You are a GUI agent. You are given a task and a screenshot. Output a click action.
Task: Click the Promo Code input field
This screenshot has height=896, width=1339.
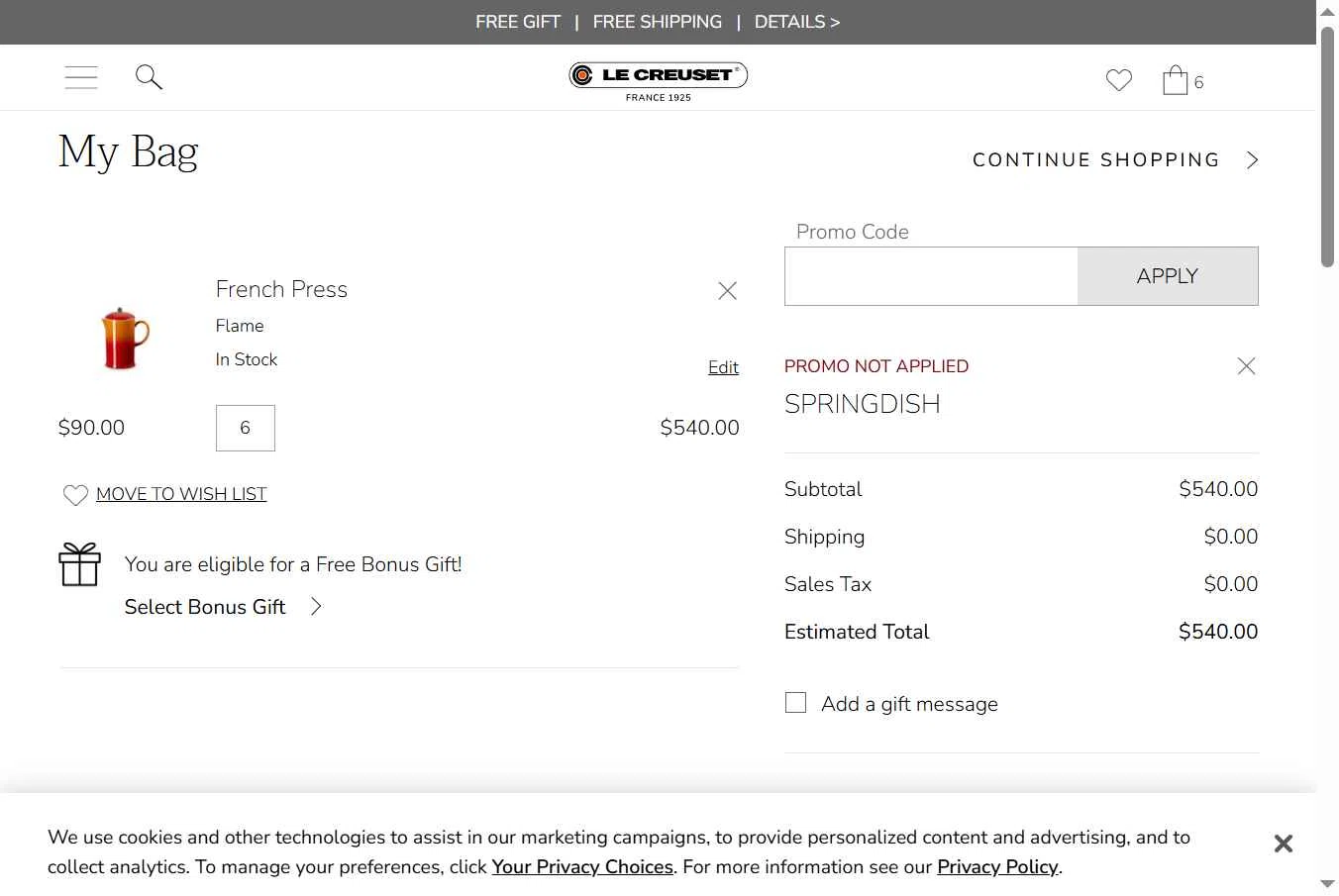pyautogui.click(x=931, y=276)
